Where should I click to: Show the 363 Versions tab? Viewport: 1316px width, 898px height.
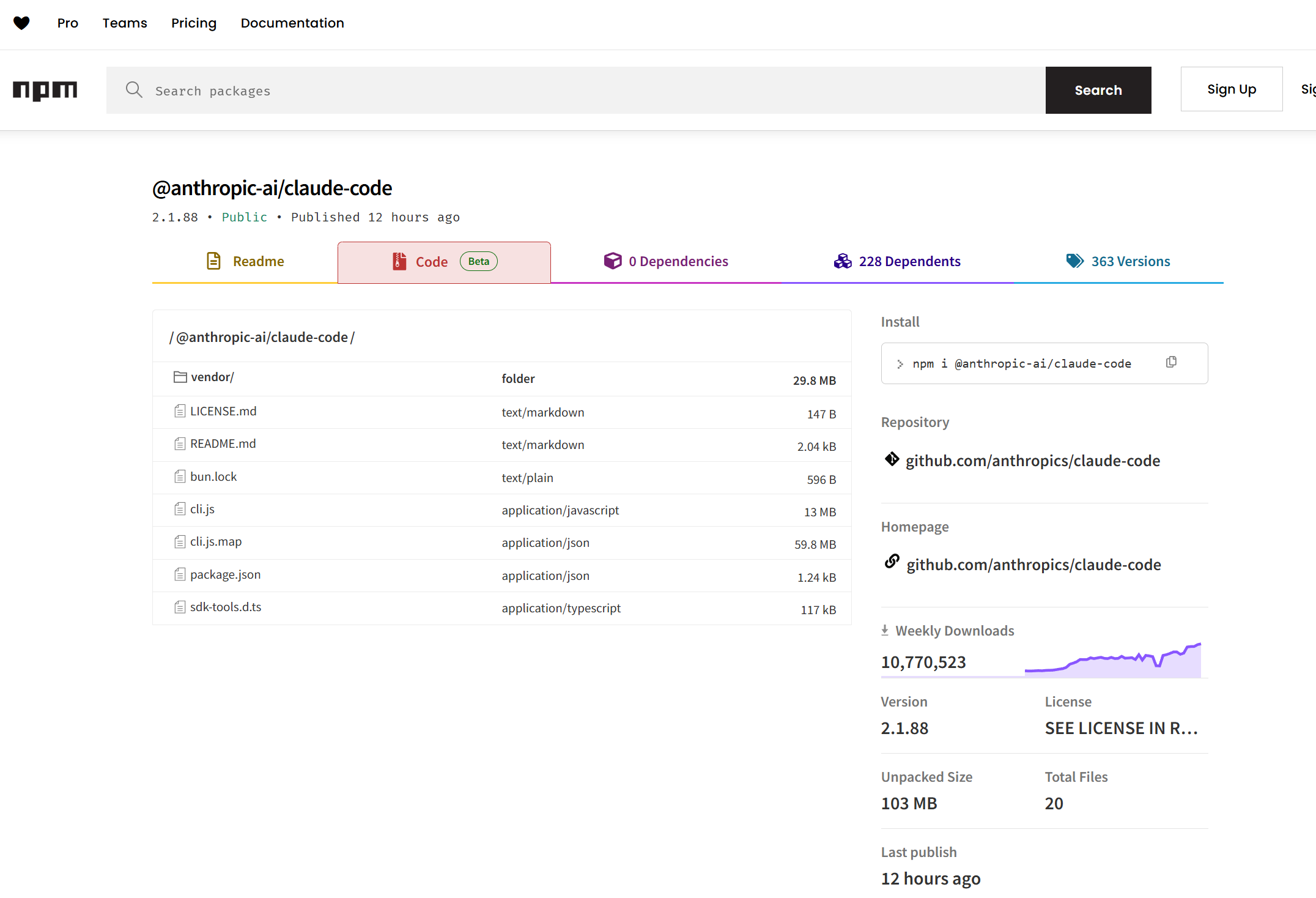pyautogui.click(x=1118, y=262)
